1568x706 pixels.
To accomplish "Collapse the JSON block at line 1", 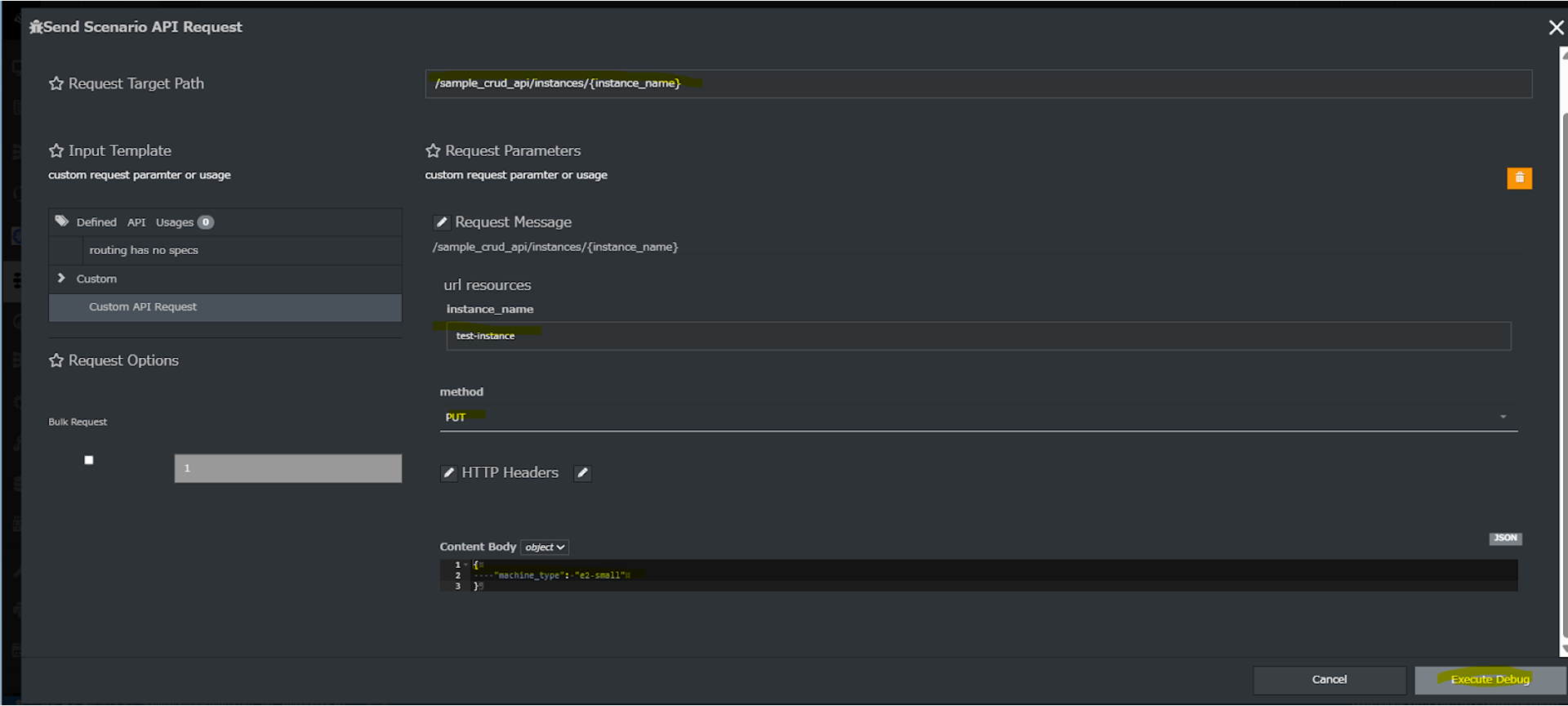I will pos(465,565).
